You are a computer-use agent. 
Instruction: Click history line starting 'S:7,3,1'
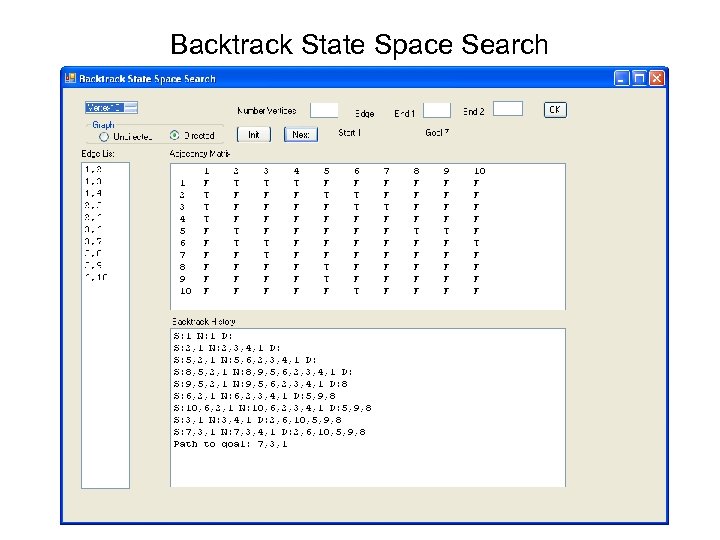pos(270,432)
